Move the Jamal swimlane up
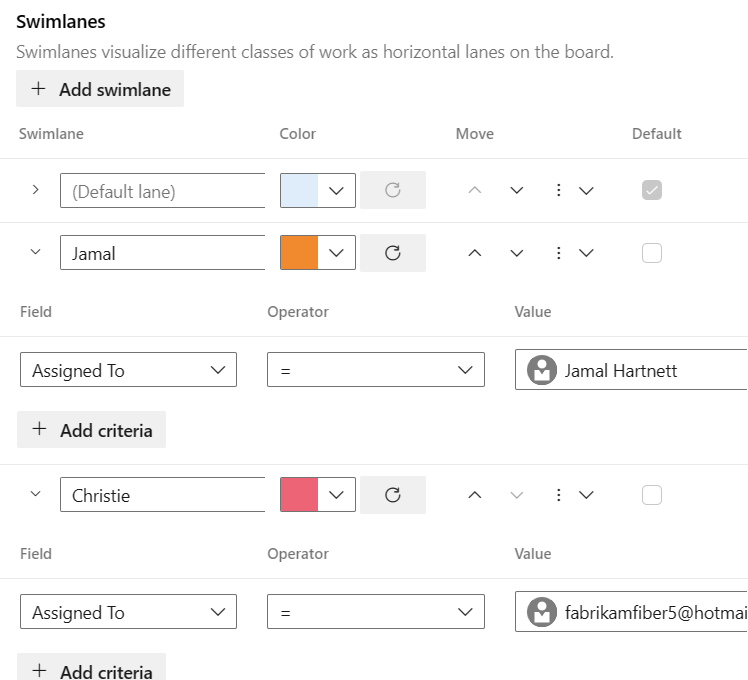The height and width of the screenshot is (680, 748). 475,253
